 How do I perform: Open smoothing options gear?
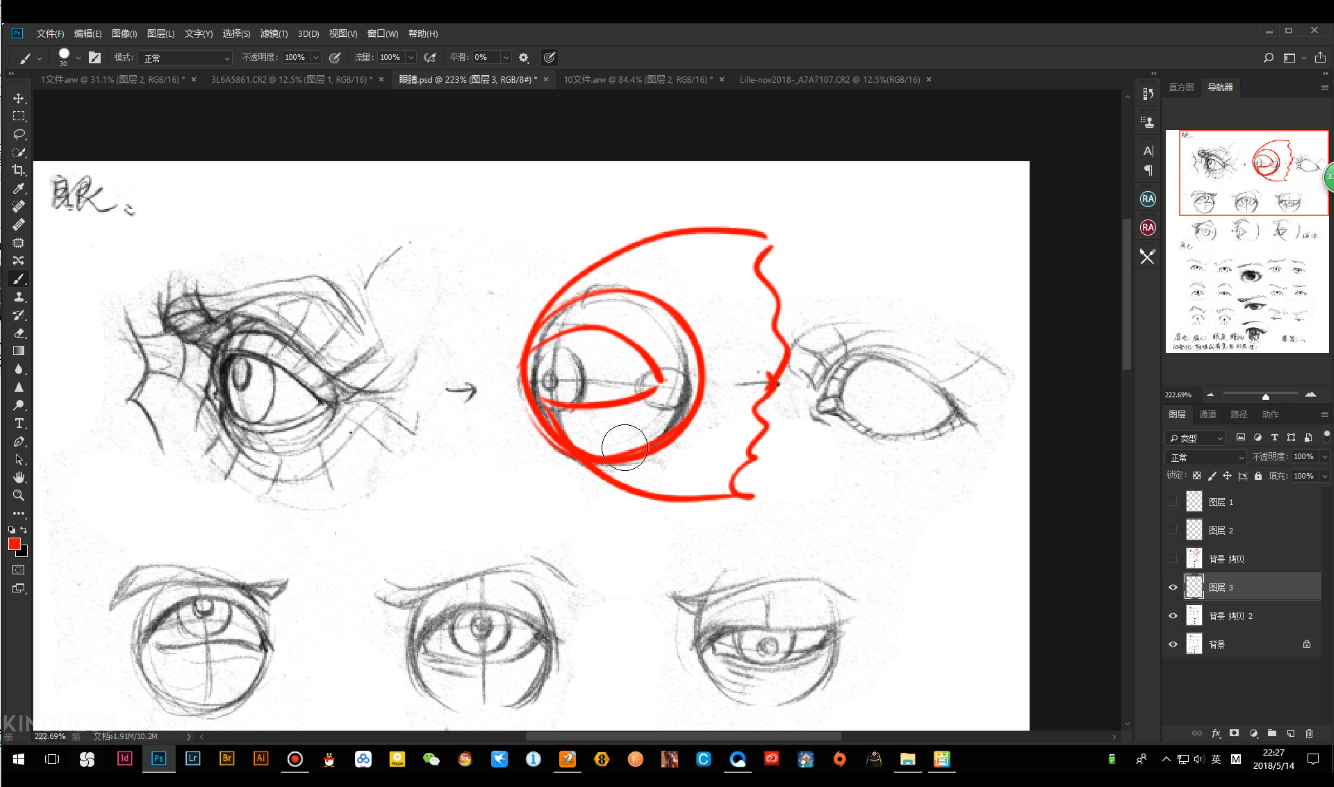point(523,58)
